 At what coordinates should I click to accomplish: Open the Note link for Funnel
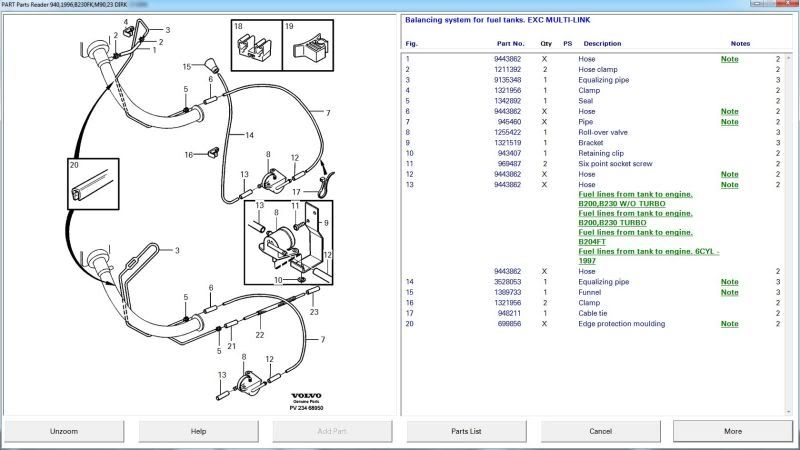click(x=730, y=292)
